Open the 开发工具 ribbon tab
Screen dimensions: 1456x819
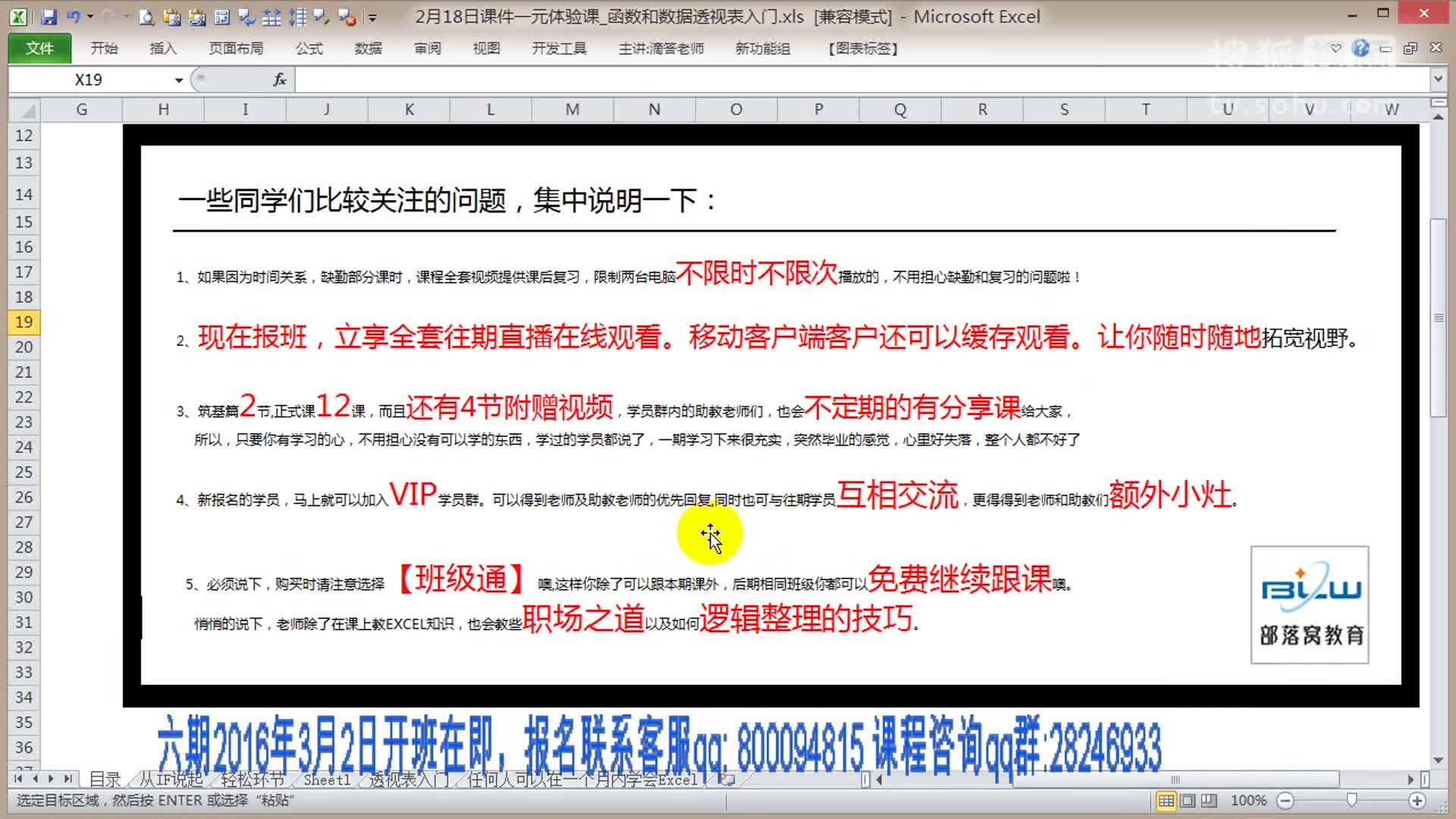click(559, 49)
